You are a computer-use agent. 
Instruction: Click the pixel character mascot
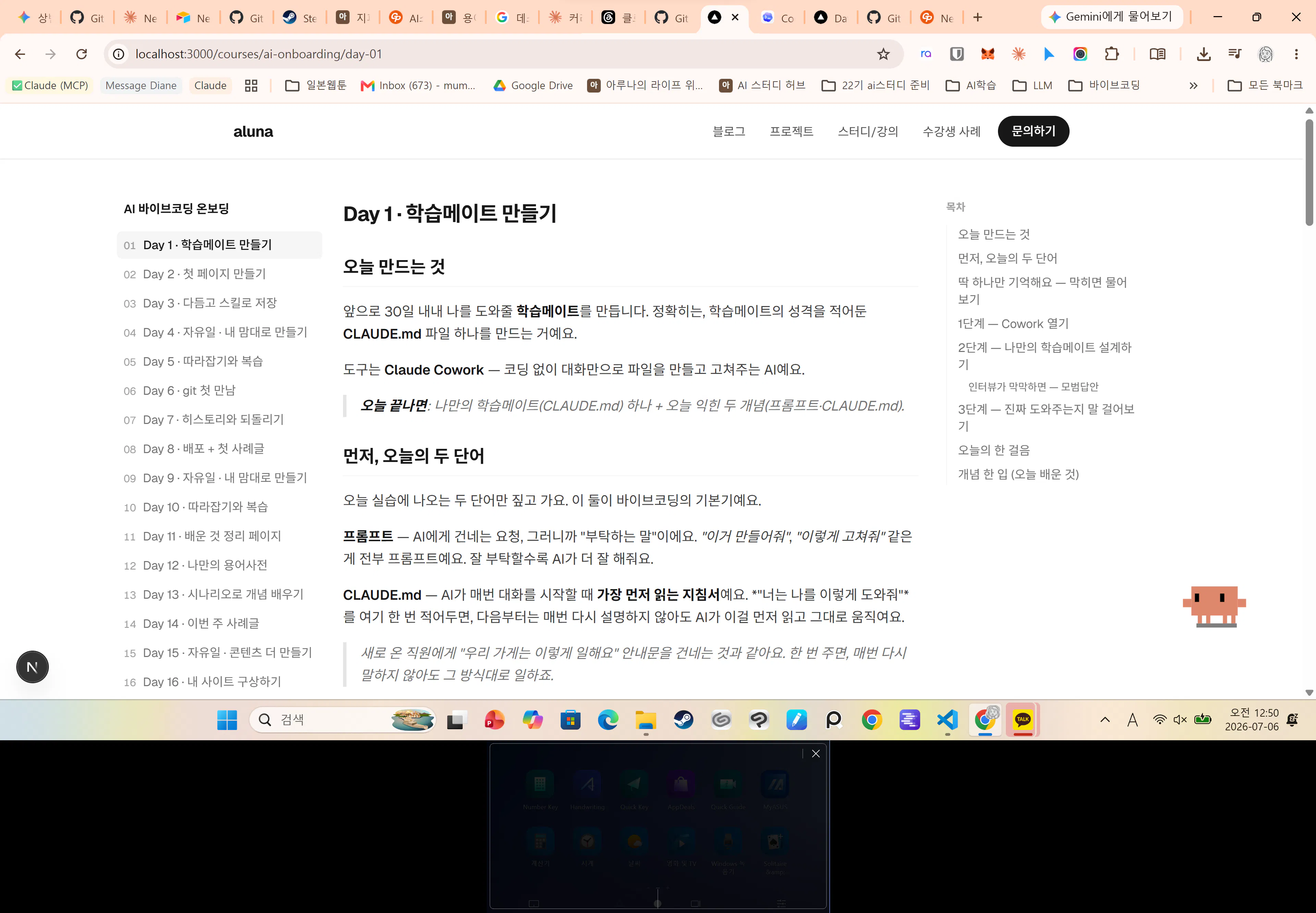1214,606
